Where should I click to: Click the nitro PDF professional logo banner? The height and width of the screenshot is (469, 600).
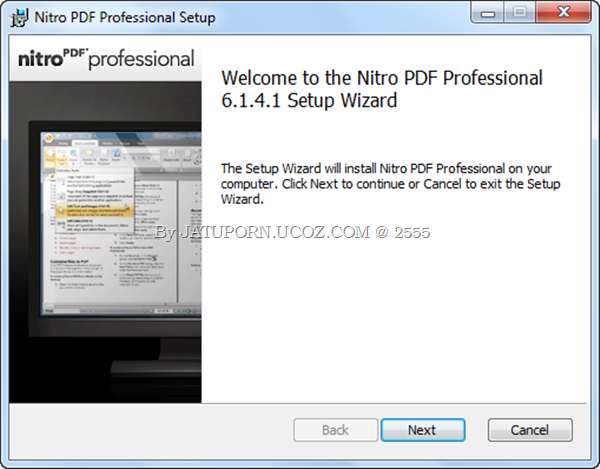[x=106, y=59]
